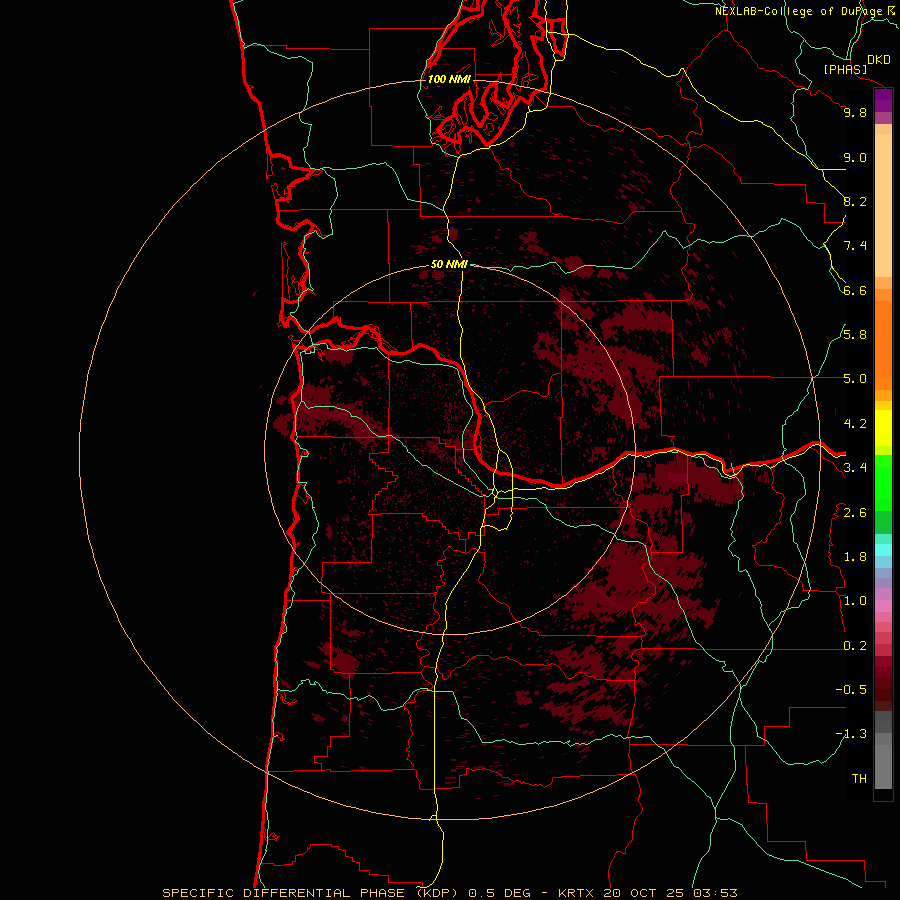This screenshot has width=900, height=900.
Task: Click the 1.0 value on the color scale
Action: [x=855, y=601]
